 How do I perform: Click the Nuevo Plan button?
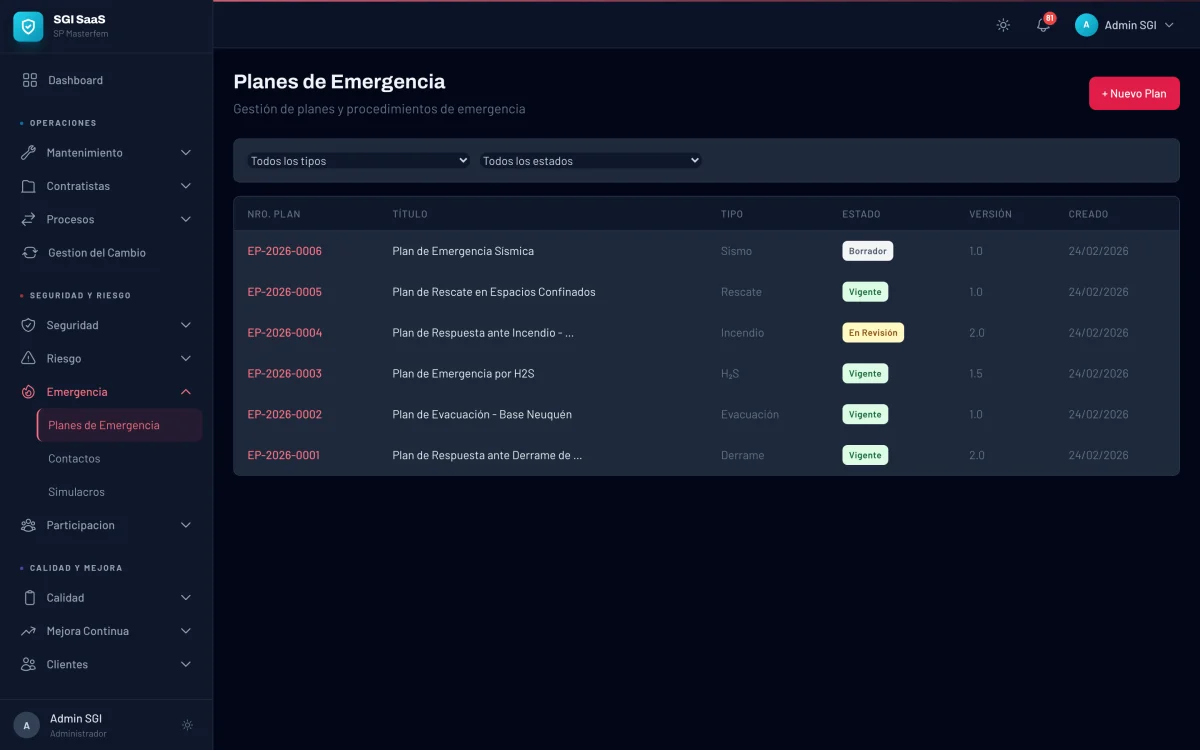1134,93
